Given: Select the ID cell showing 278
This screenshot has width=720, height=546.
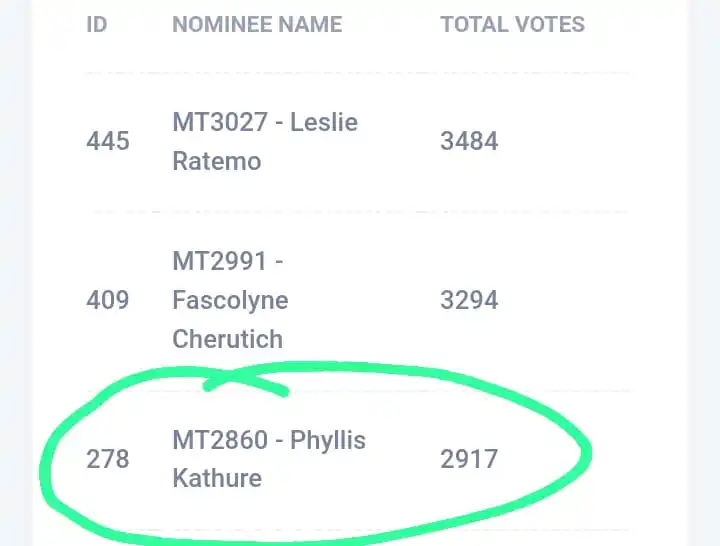Looking at the screenshot, I should coord(108,459).
